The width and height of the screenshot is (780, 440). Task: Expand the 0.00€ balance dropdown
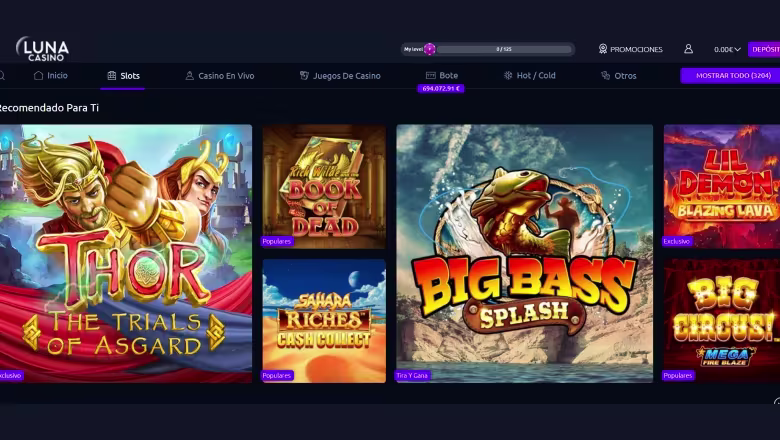point(727,49)
